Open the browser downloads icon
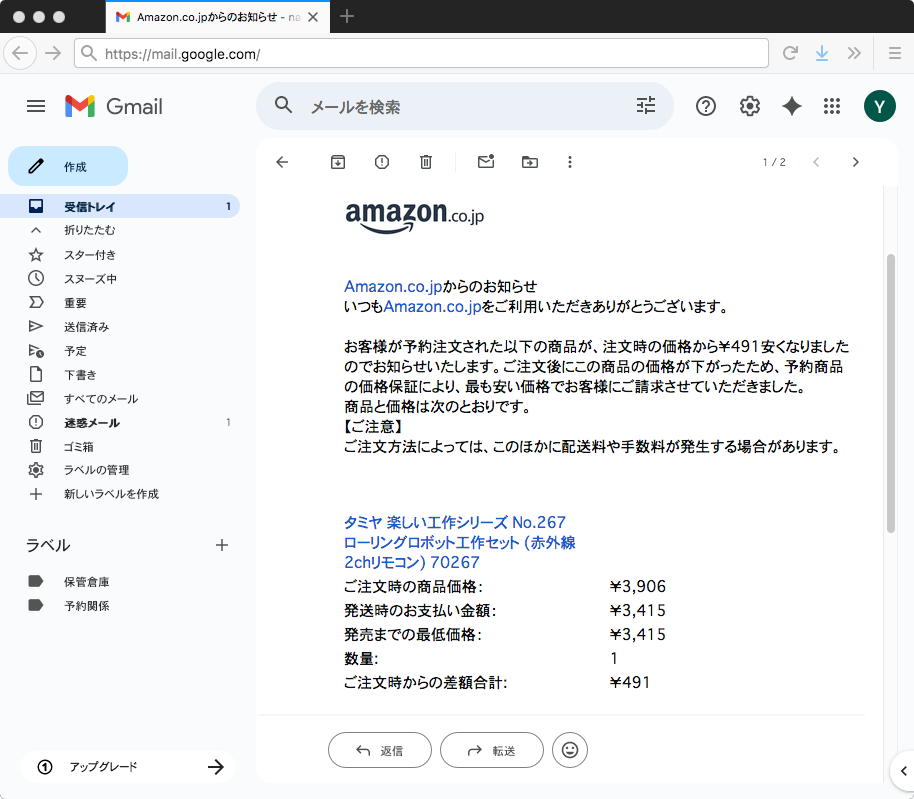914x799 pixels. click(822, 53)
